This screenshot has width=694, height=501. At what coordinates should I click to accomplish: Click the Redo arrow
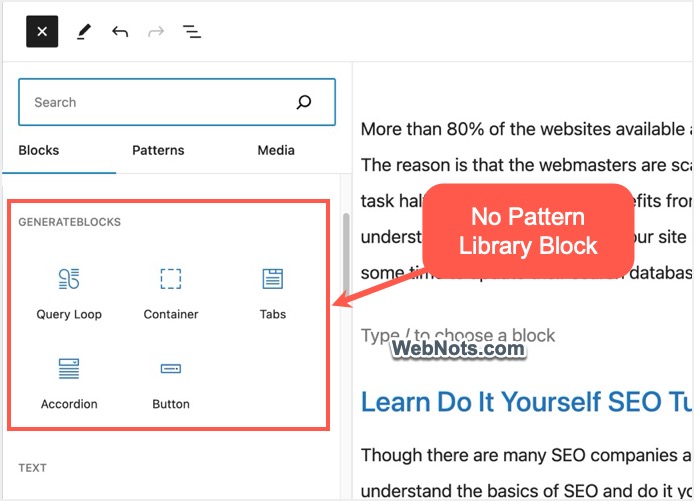pyautogui.click(x=156, y=32)
